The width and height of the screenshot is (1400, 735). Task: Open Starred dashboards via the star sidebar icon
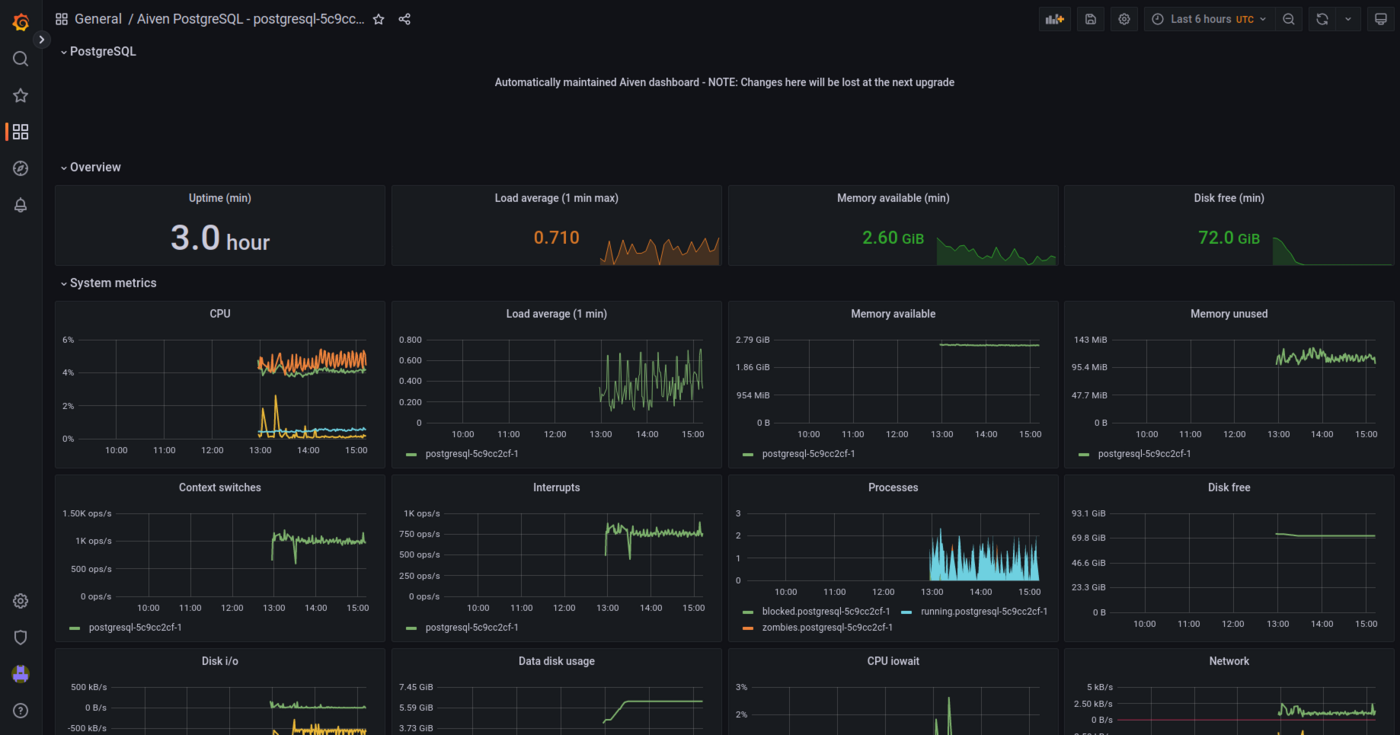pos(20,95)
